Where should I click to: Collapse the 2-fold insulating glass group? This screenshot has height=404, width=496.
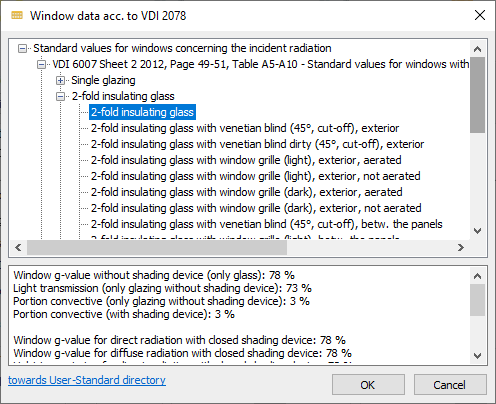click(60, 96)
